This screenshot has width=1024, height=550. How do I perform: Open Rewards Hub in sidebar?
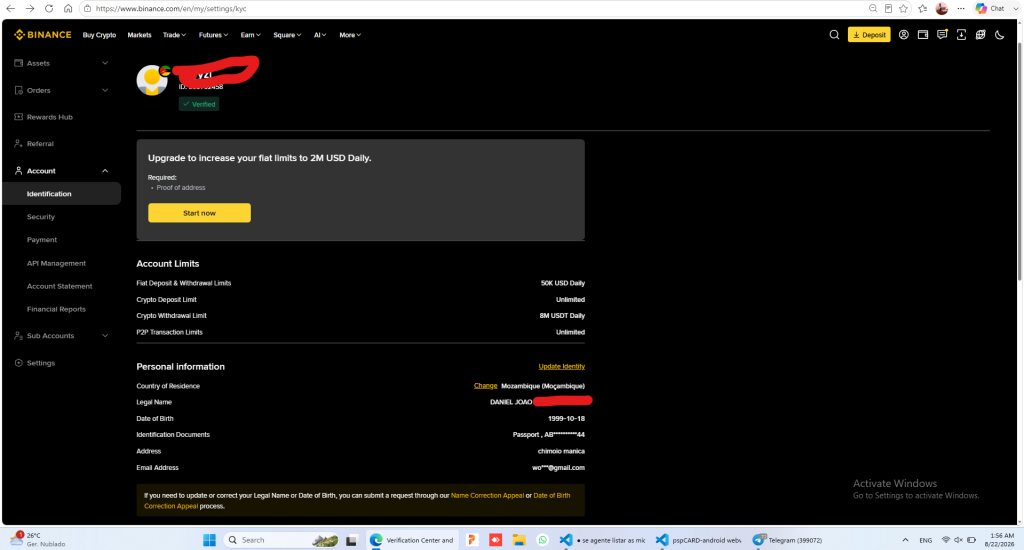coord(50,117)
